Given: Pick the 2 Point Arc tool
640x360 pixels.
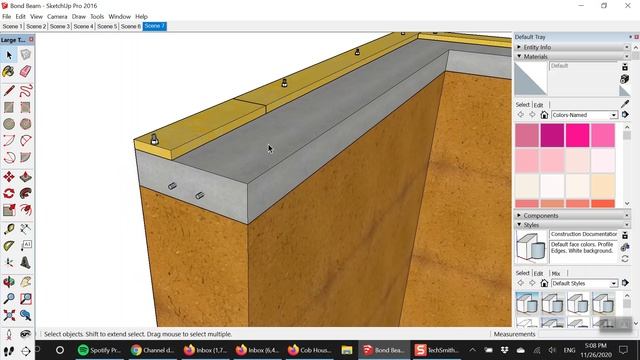Looking at the screenshot, I should coord(25,141).
